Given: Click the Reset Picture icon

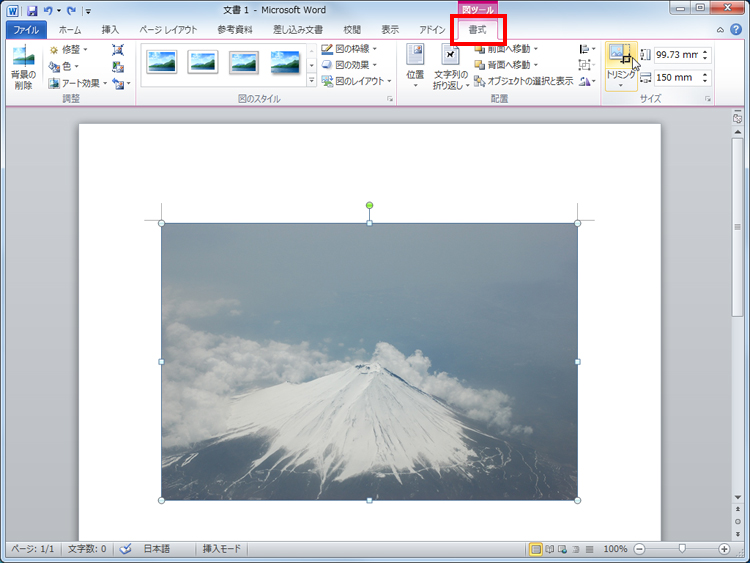Looking at the screenshot, I should click(x=118, y=84).
